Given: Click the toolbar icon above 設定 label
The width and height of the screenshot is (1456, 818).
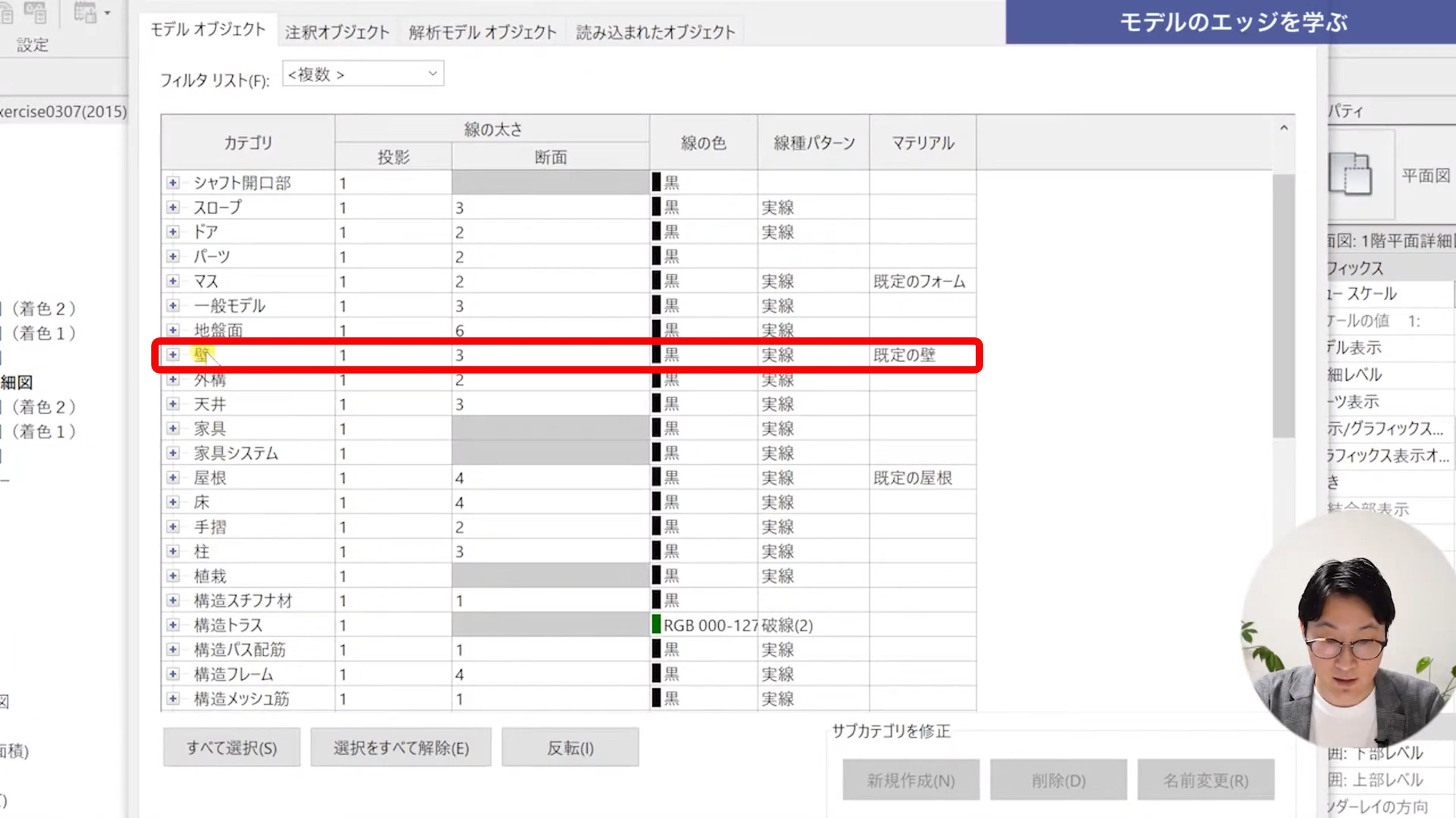Looking at the screenshot, I should tap(34, 13).
